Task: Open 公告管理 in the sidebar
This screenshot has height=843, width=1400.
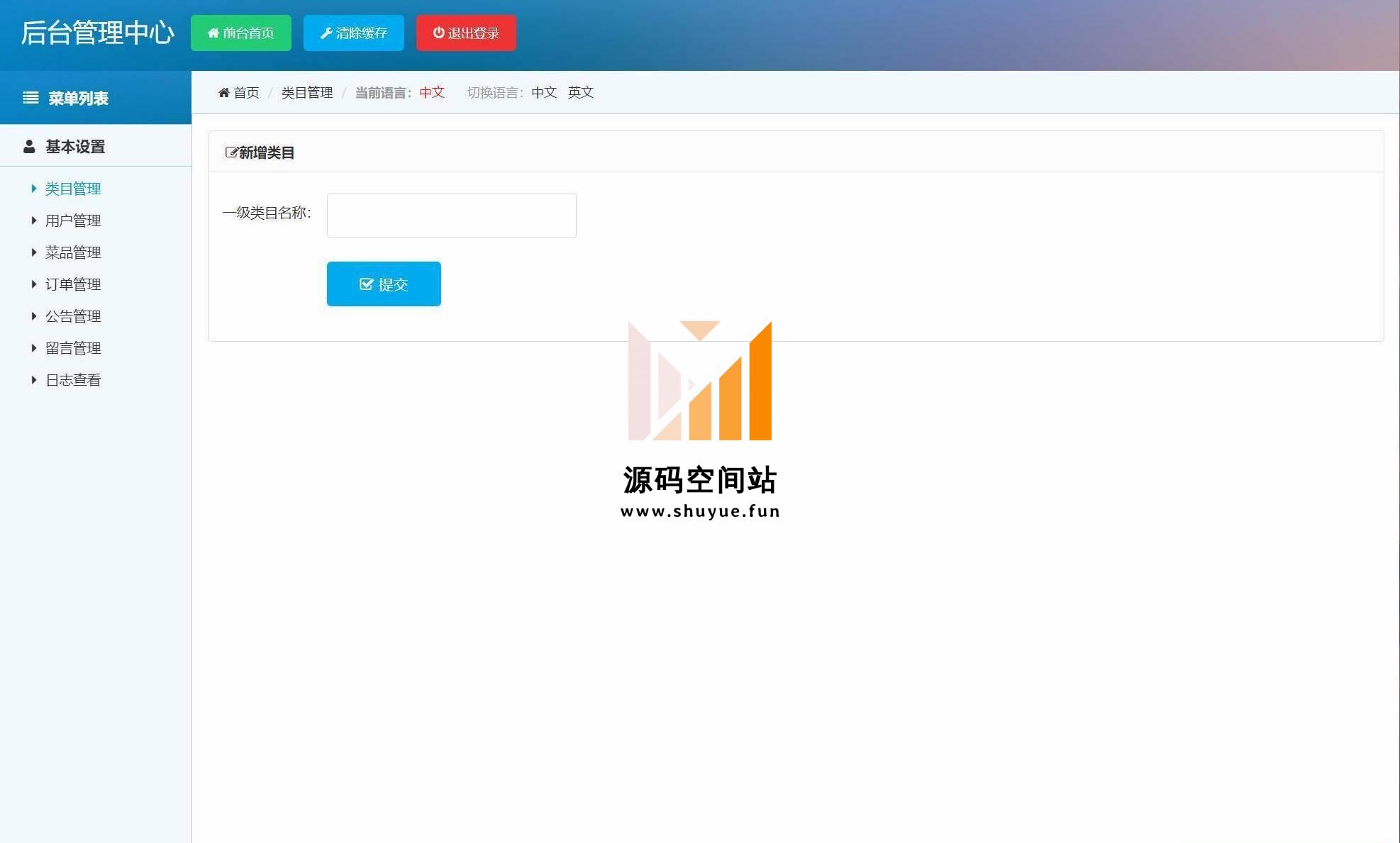Action: (73, 316)
